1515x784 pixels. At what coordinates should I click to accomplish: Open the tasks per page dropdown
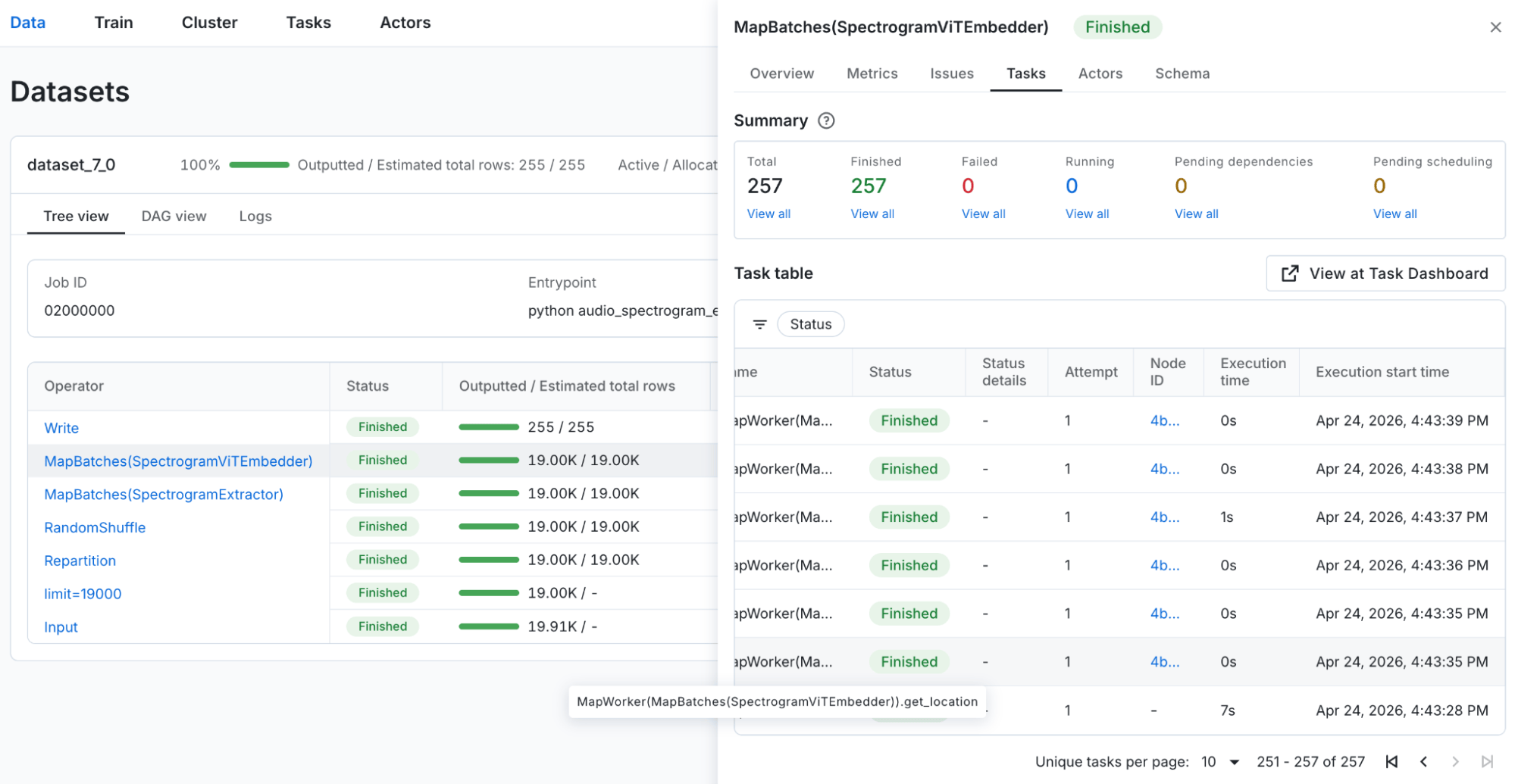[1221, 762]
